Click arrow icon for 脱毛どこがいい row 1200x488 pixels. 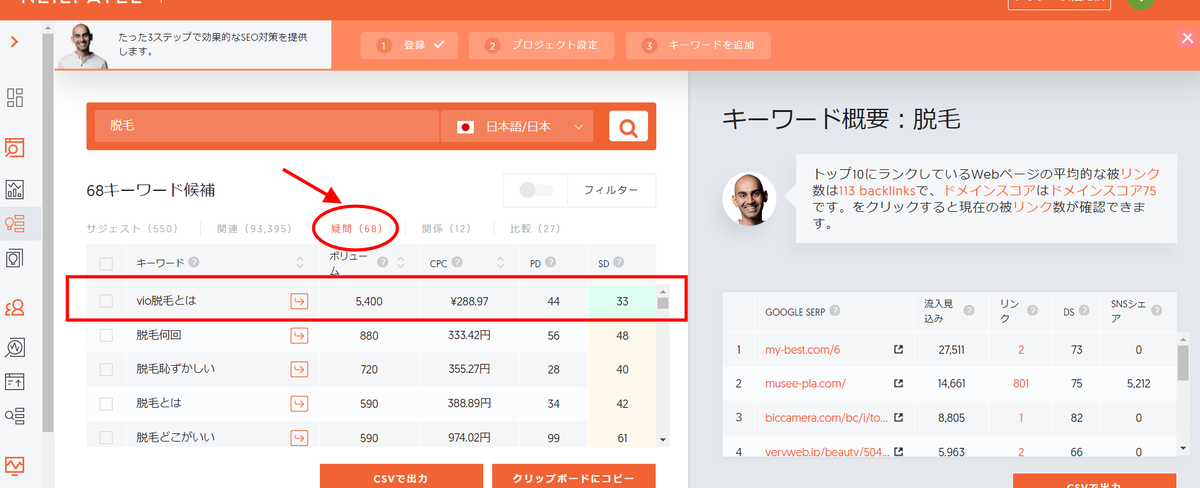click(299, 437)
